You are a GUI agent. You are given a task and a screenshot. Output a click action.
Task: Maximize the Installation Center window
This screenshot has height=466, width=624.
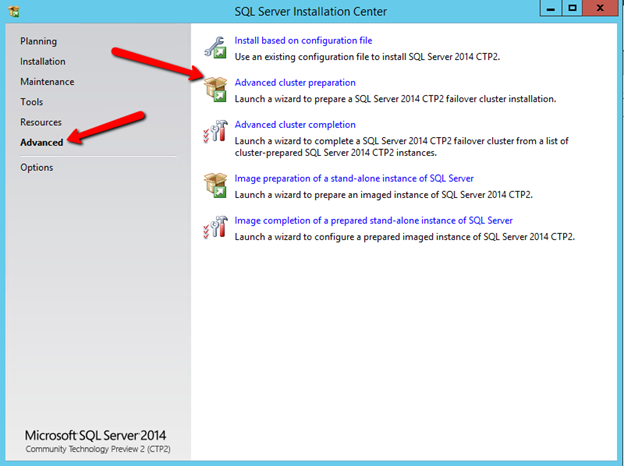(572, 7)
